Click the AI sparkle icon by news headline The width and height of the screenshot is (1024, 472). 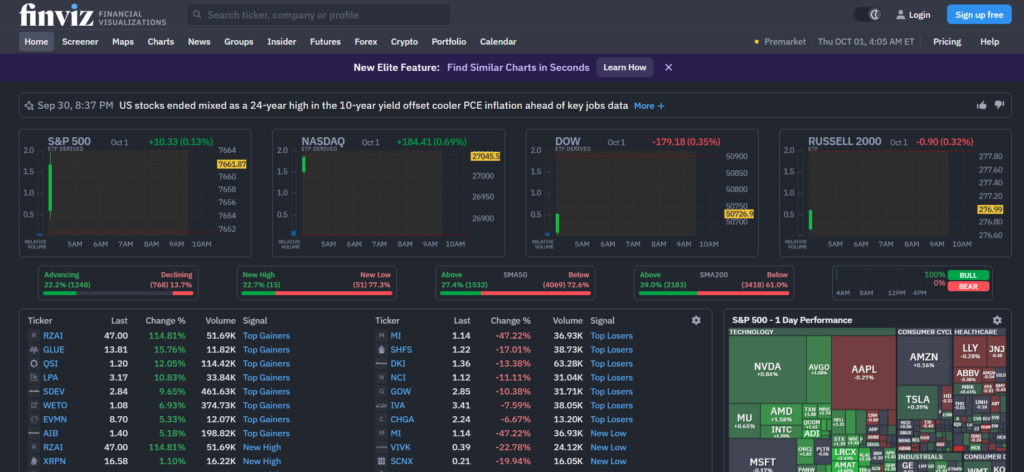pos(29,105)
